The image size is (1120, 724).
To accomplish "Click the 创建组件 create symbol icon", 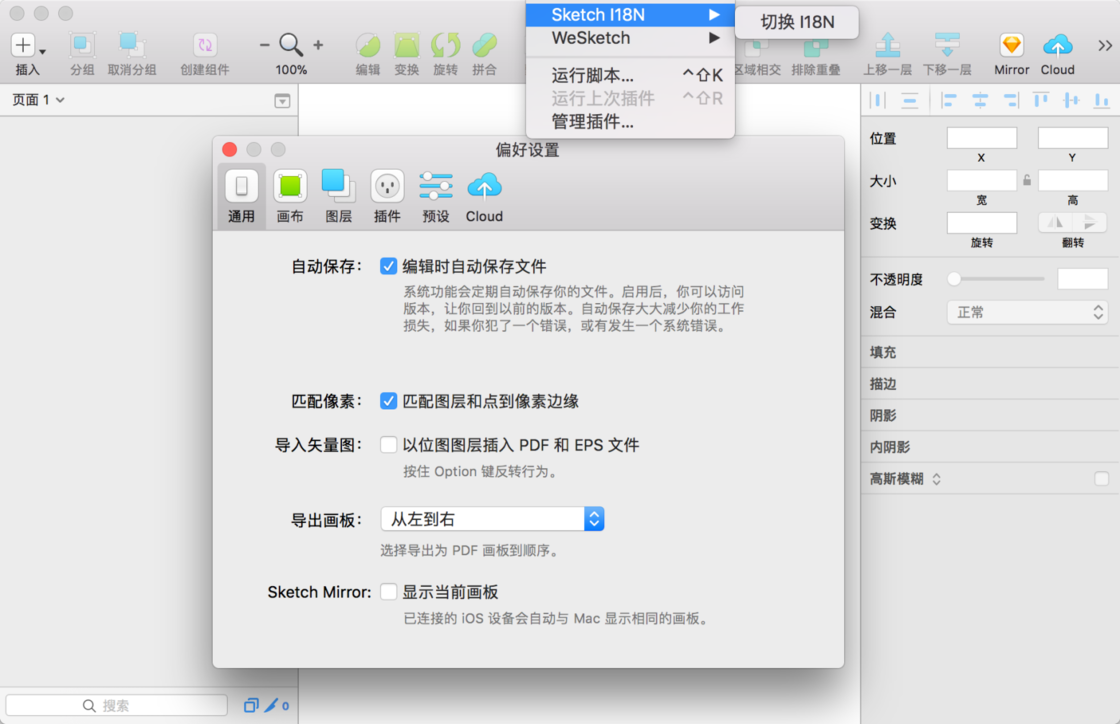I will [205, 46].
